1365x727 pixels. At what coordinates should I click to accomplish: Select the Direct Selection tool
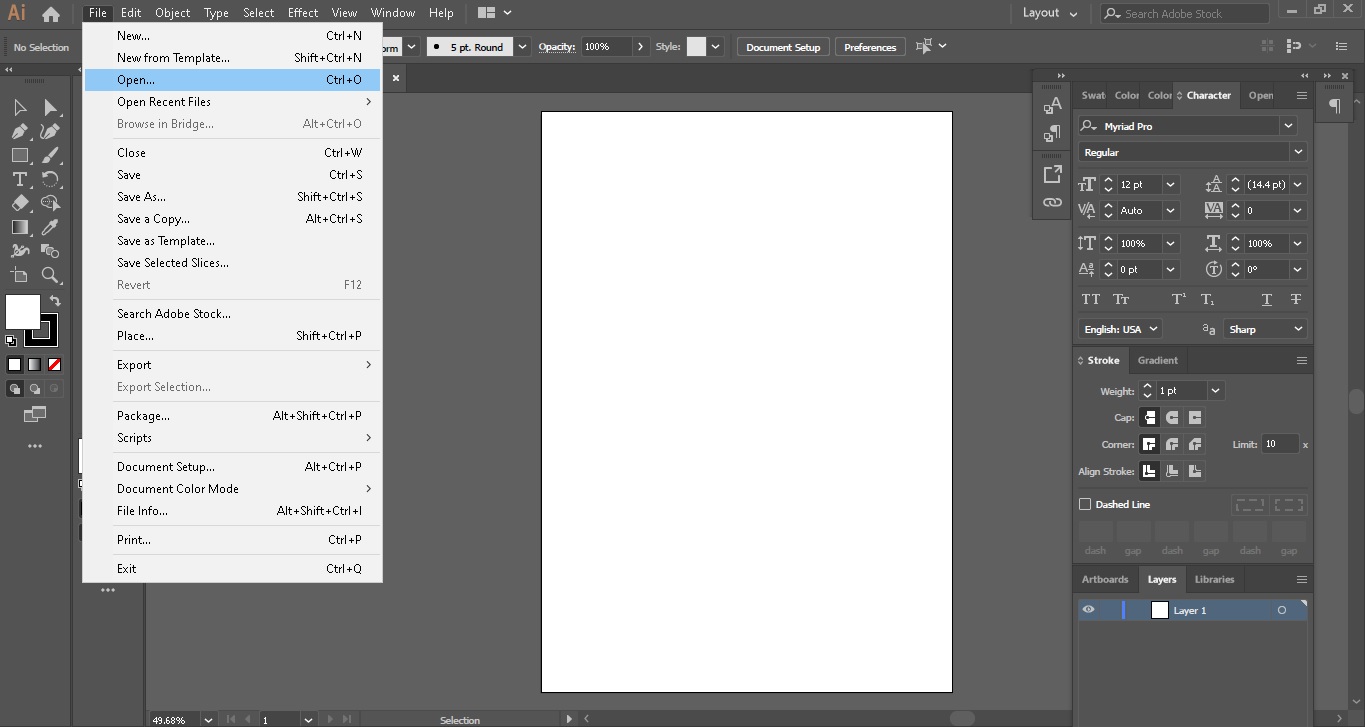tap(50, 107)
